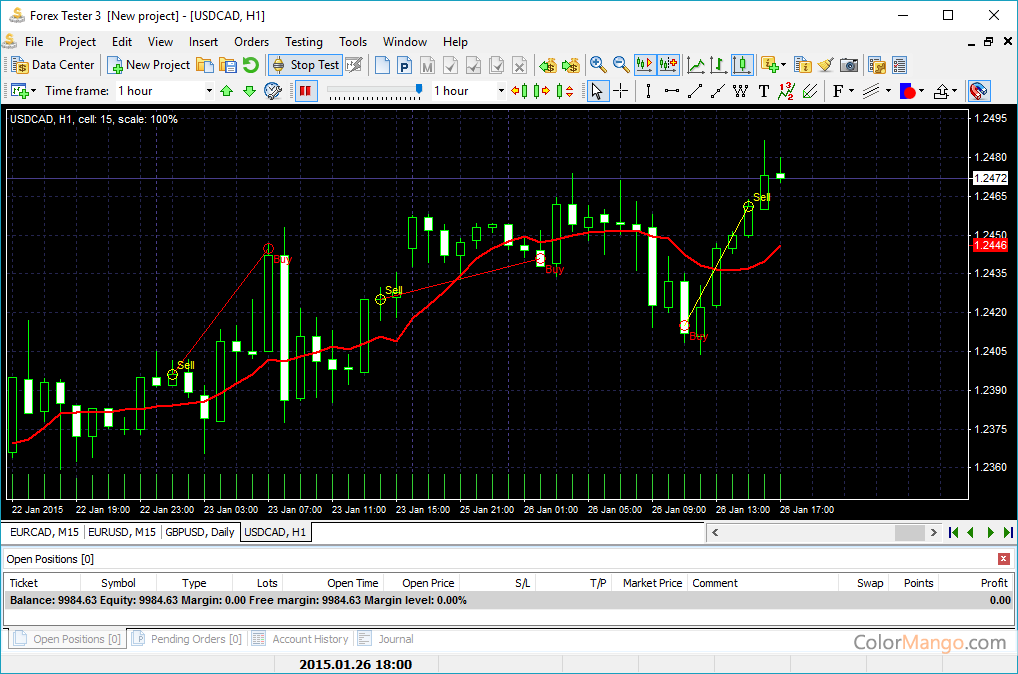Switch to the EURCAD, M15 chart tab
Viewport: 1018px width, 674px height.
click(x=44, y=532)
